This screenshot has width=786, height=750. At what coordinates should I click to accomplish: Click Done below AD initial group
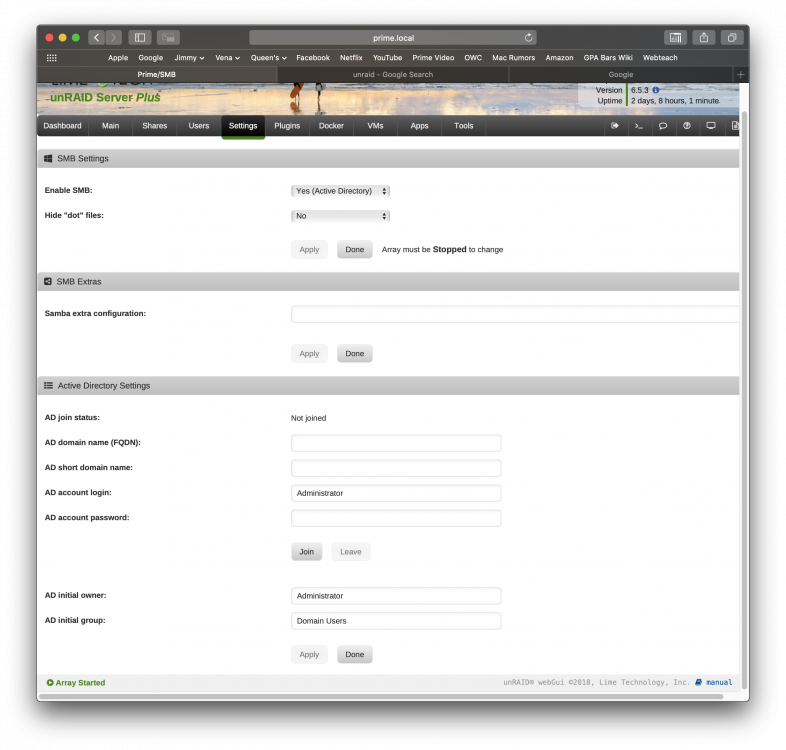354,654
